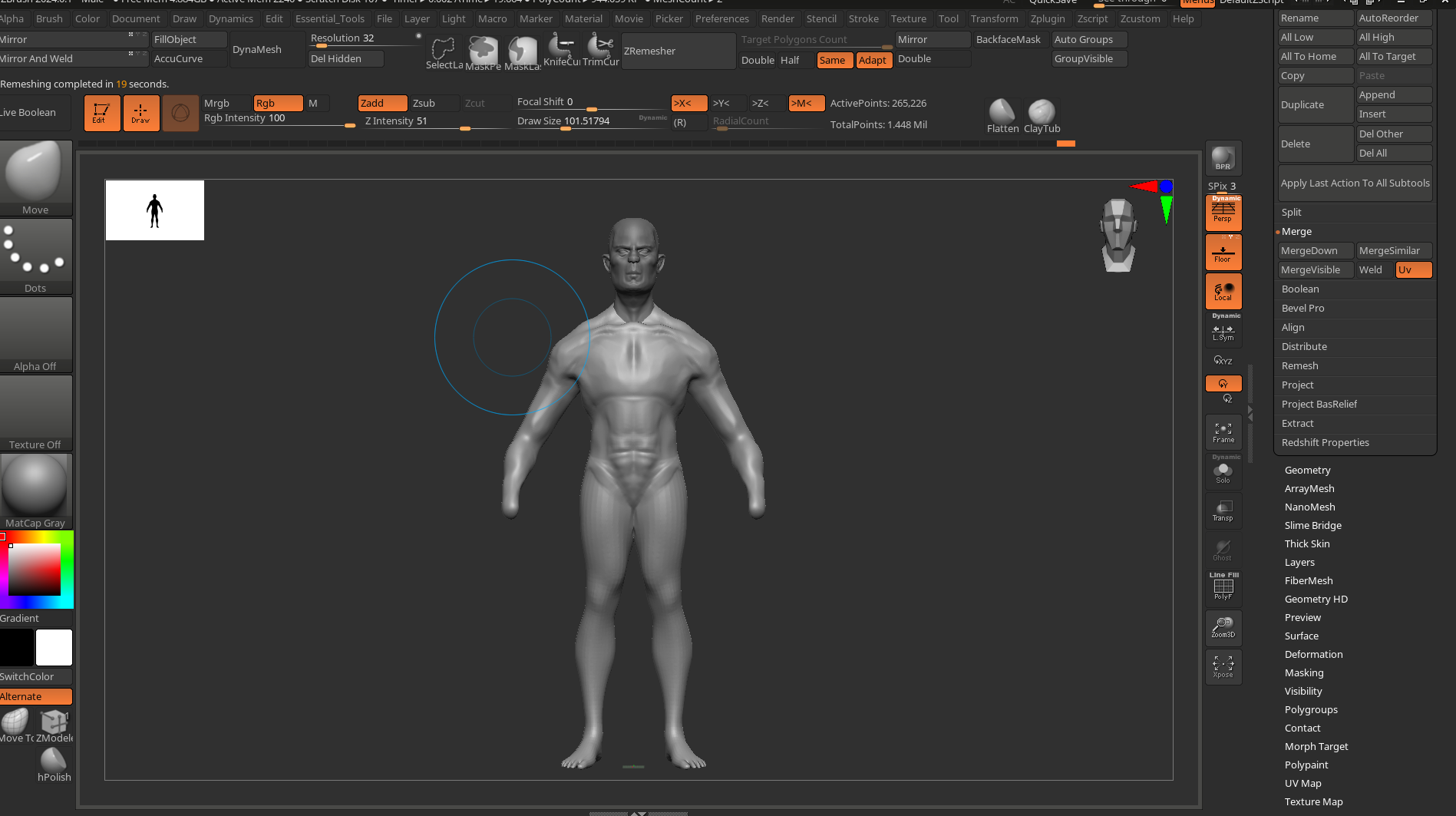Toggle Mrgb paint mode
Image resolution: width=1456 pixels, height=816 pixels.
pyautogui.click(x=226, y=104)
